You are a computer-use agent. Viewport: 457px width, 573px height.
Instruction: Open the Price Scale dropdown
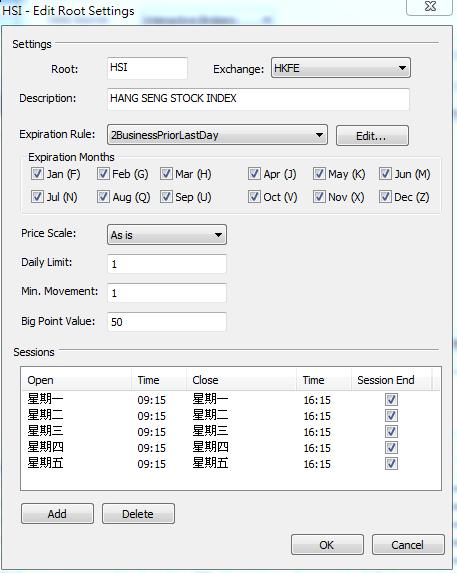coord(167,235)
